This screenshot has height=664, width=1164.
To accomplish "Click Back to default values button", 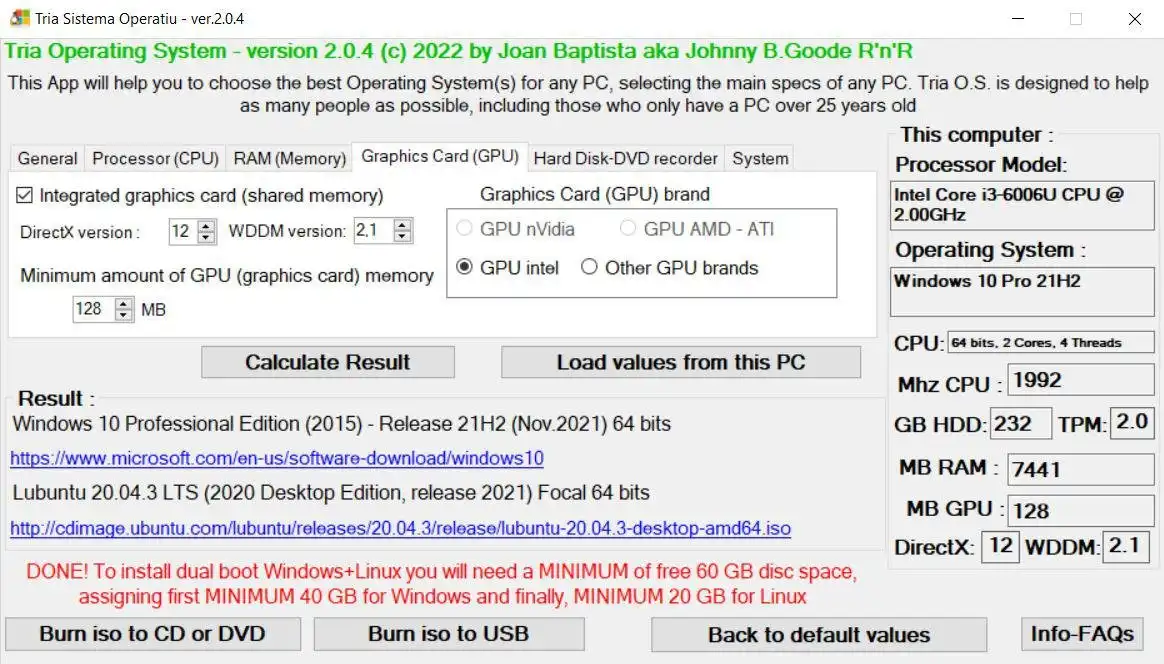I will click(819, 635).
